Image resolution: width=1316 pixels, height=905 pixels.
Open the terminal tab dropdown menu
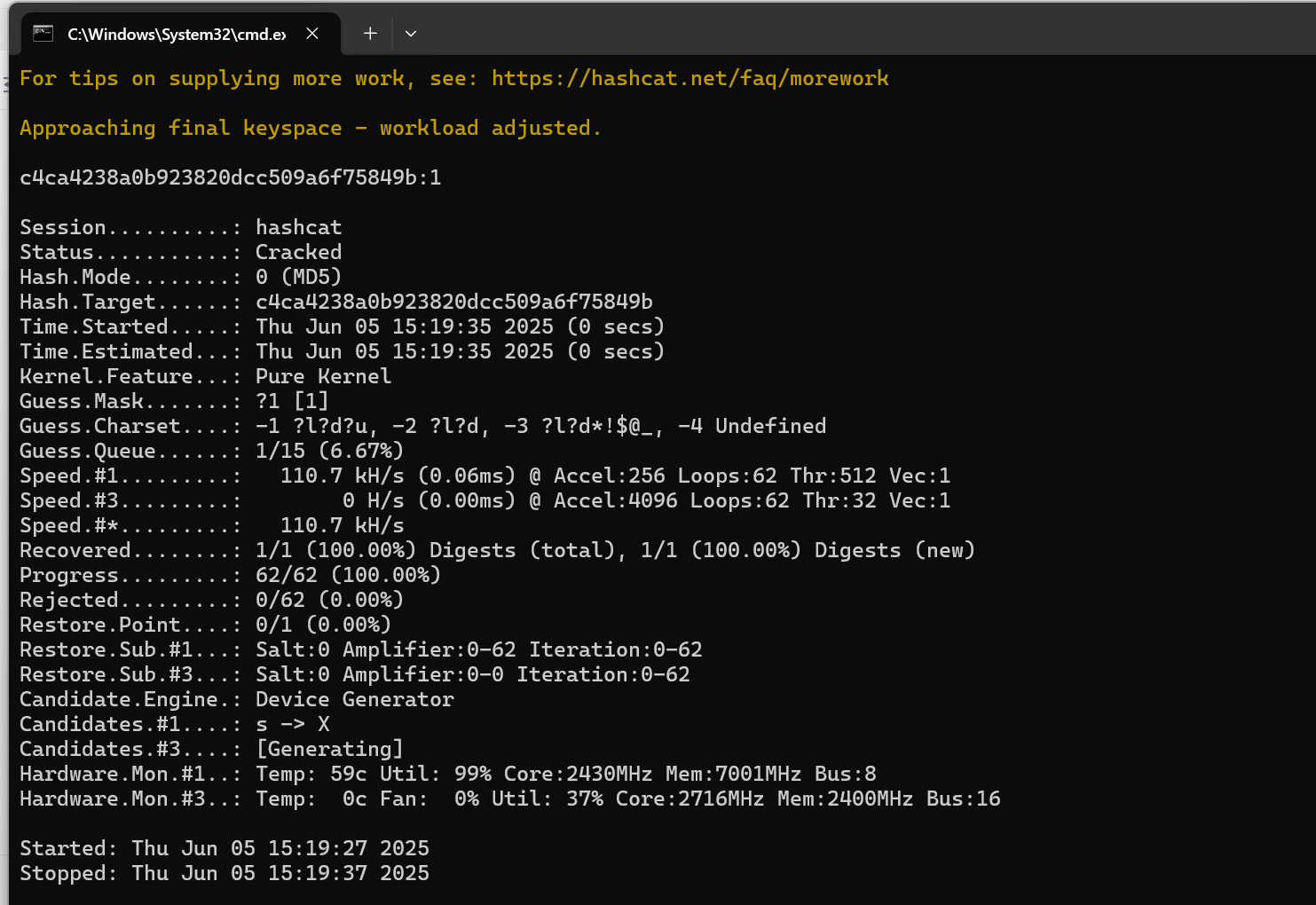point(410,34)
